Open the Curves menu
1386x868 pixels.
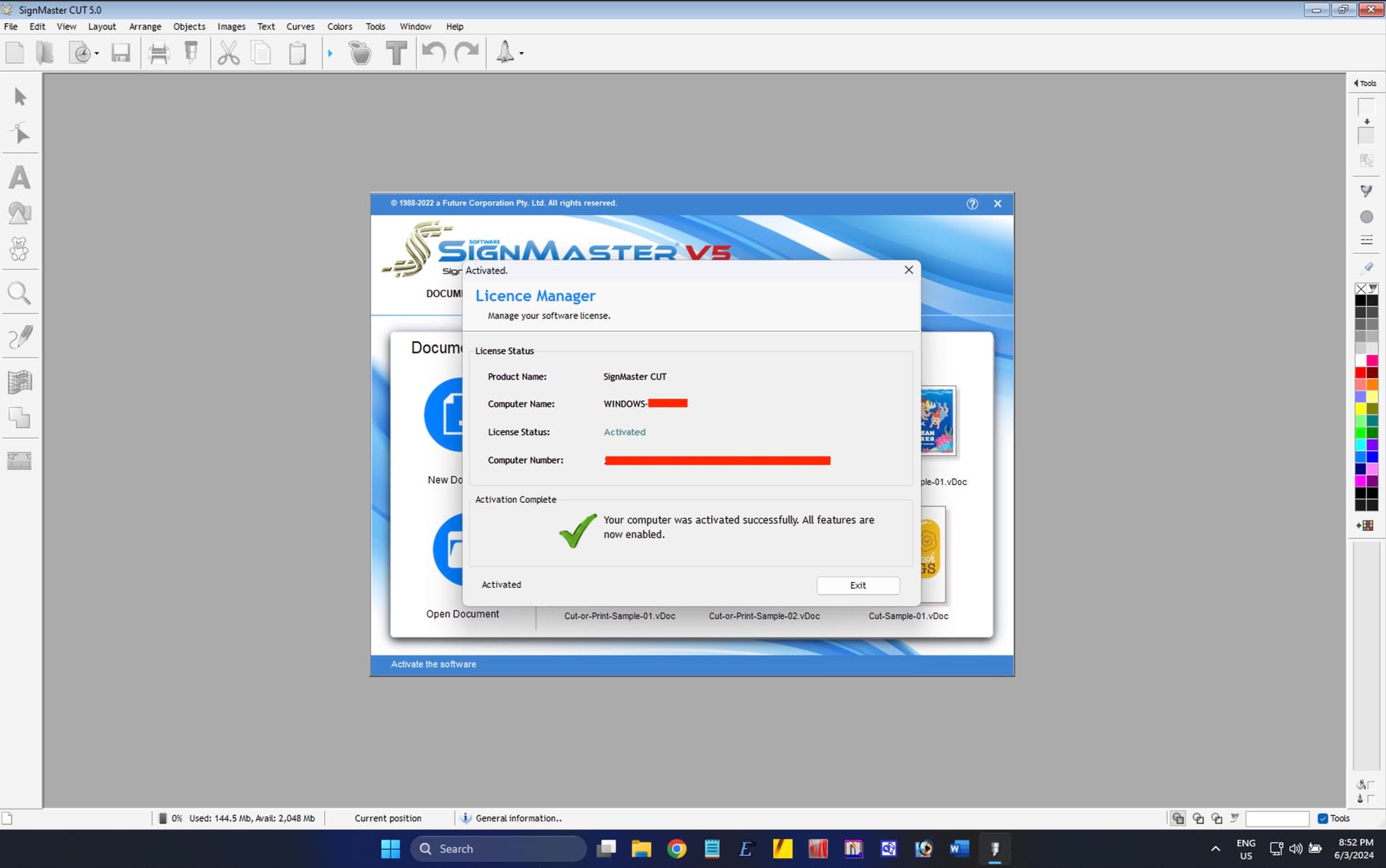coord(300,27)
